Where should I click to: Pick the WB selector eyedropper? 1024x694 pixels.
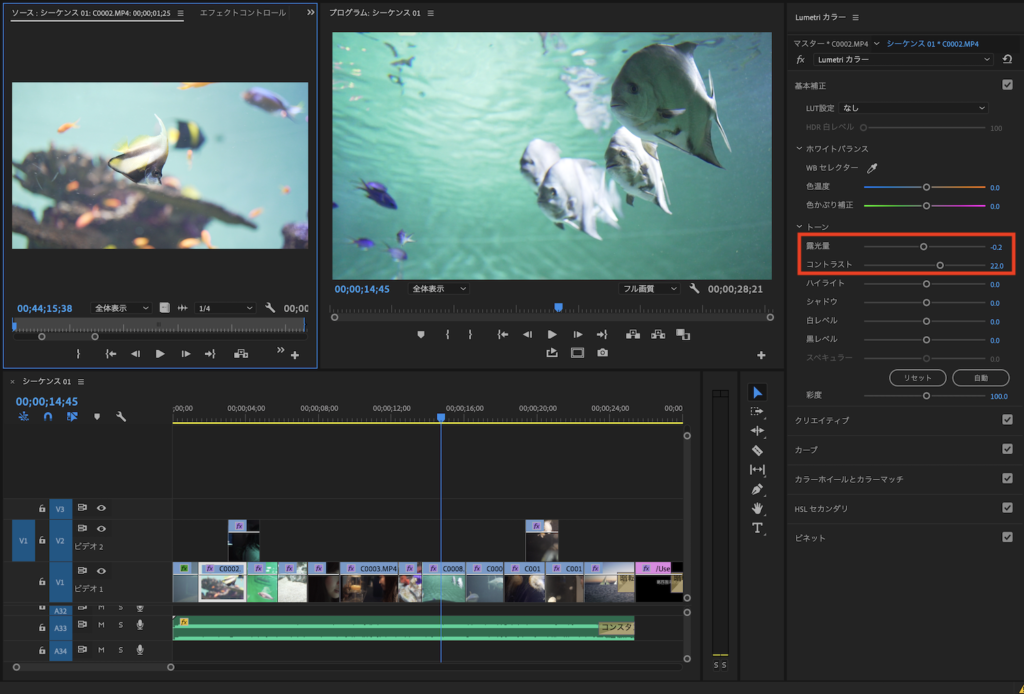pyautogui.click(x=871, y=167)
